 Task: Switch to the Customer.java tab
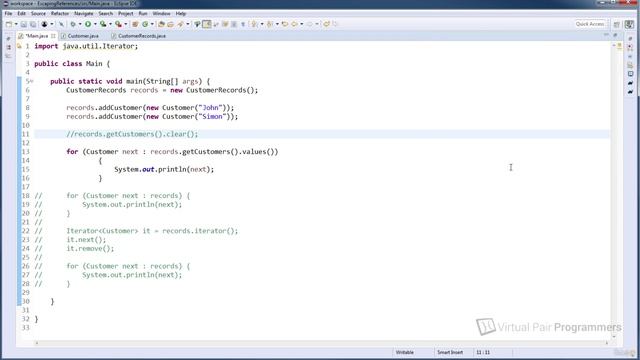pyautogui.click(x=83, y=36)
